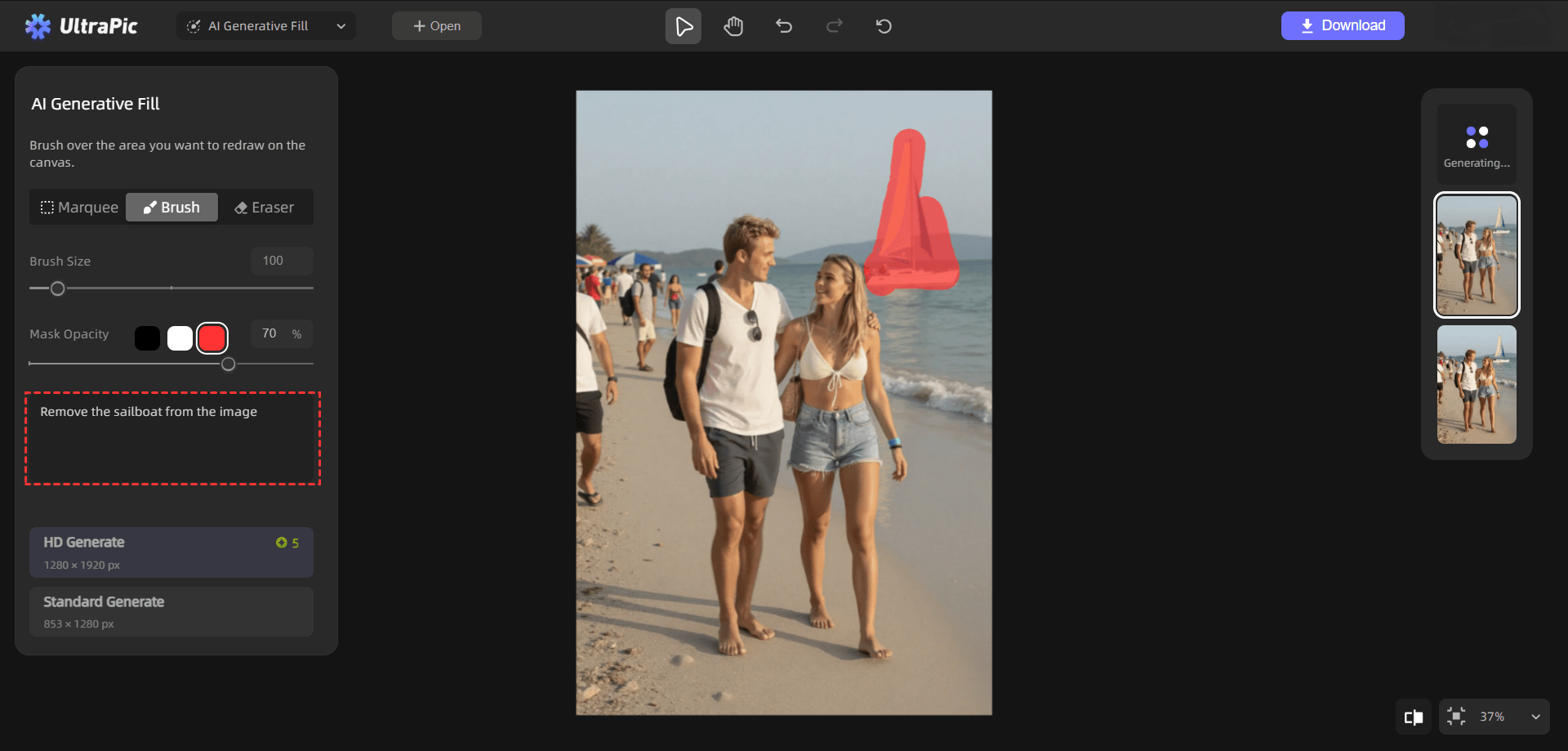Click the Brush Size value field
Screen dimensions: 1568x751
281,261
